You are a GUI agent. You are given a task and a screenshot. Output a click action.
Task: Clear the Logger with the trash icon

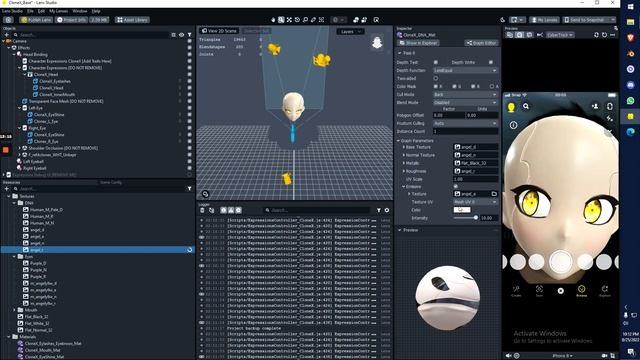pyautogui.click(x=202, y=210)
